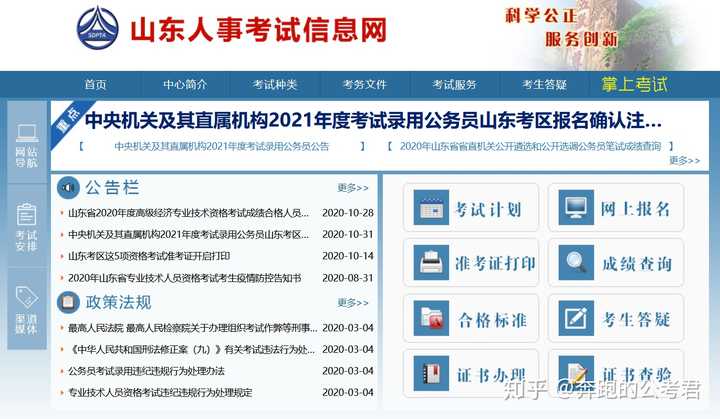The image size is (720, 419).
Task: Click the 证书查验 document icon
Action: tap(576, 374)
